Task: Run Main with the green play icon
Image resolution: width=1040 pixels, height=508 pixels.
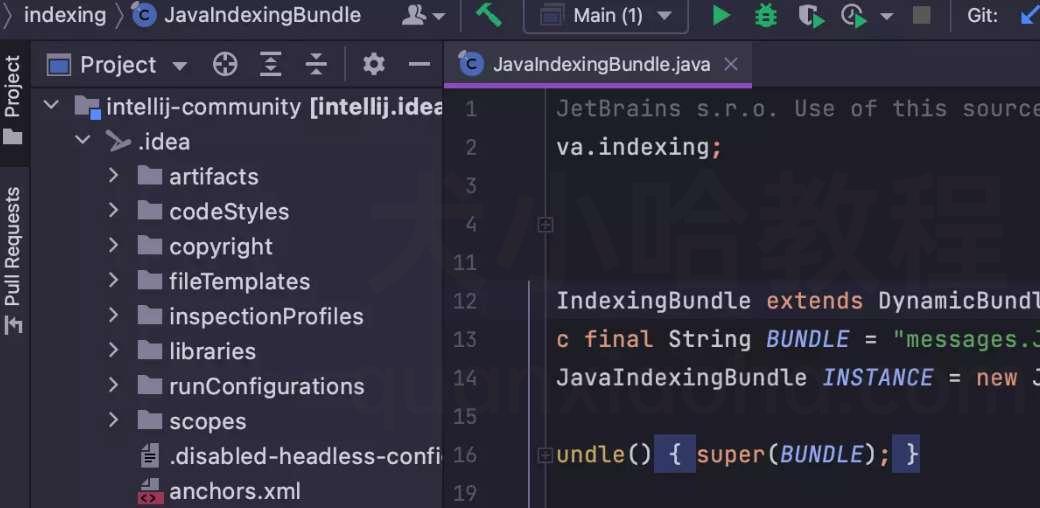Action: coord(721,15)
